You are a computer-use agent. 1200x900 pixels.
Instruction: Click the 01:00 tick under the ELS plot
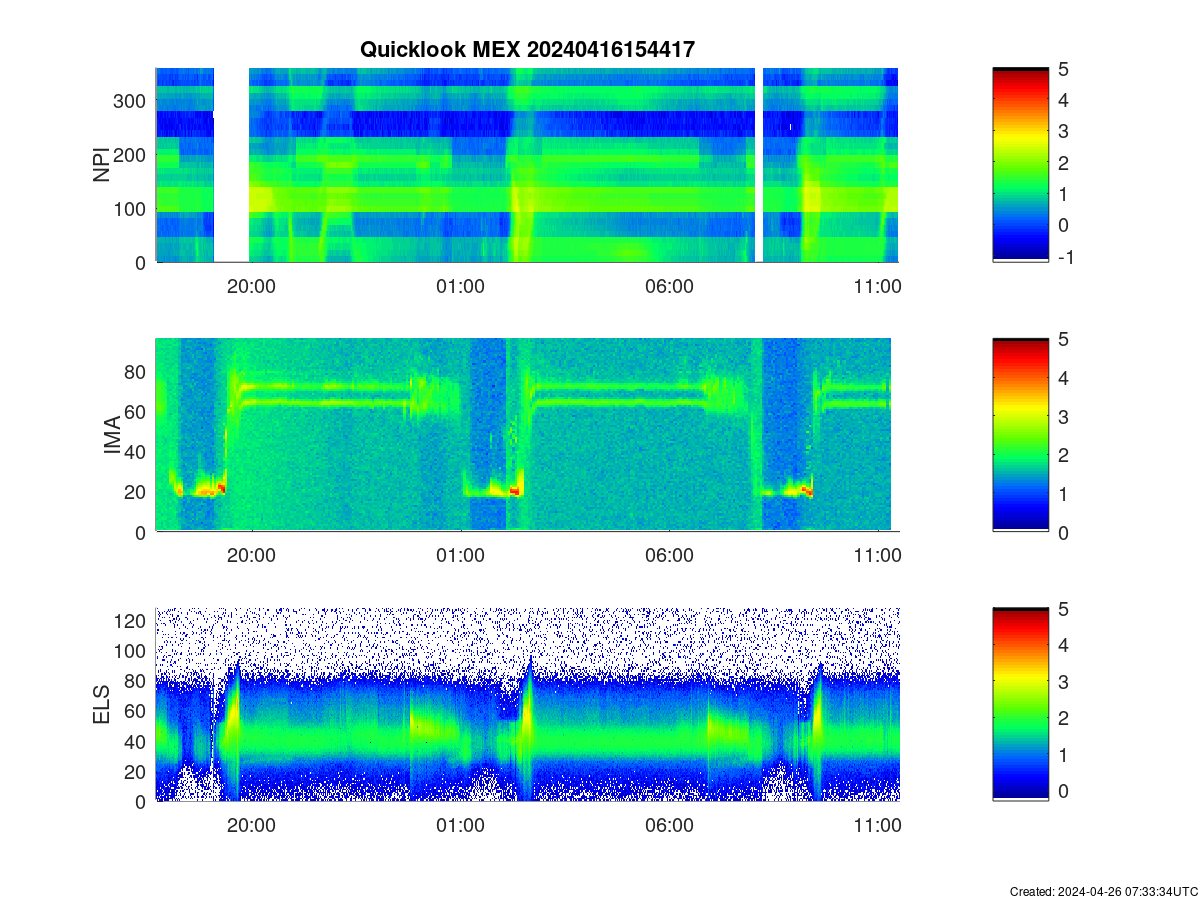coord(460,825)
